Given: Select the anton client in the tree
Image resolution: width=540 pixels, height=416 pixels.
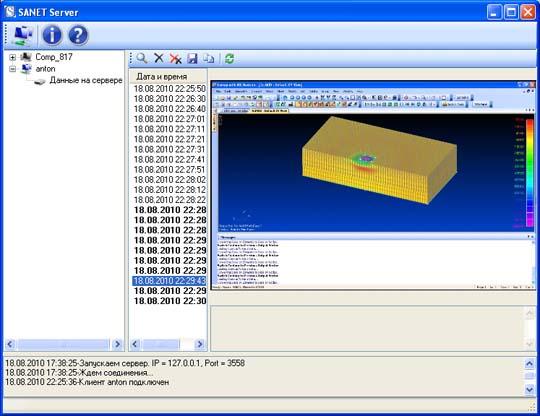Looking at the screenshot, I should click(x=45, y=69).
